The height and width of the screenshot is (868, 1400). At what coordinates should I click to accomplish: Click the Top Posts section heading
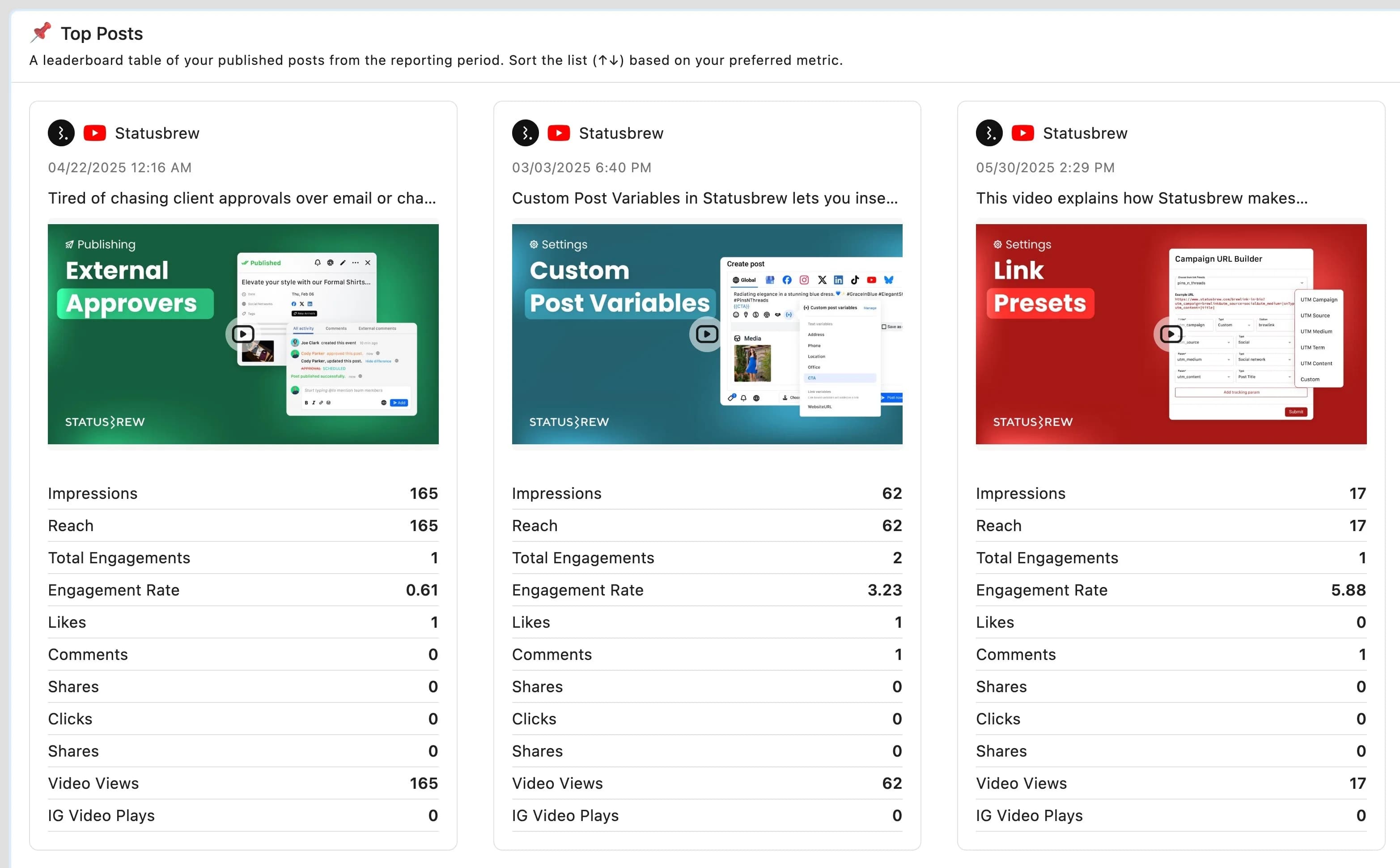[102, 33]
